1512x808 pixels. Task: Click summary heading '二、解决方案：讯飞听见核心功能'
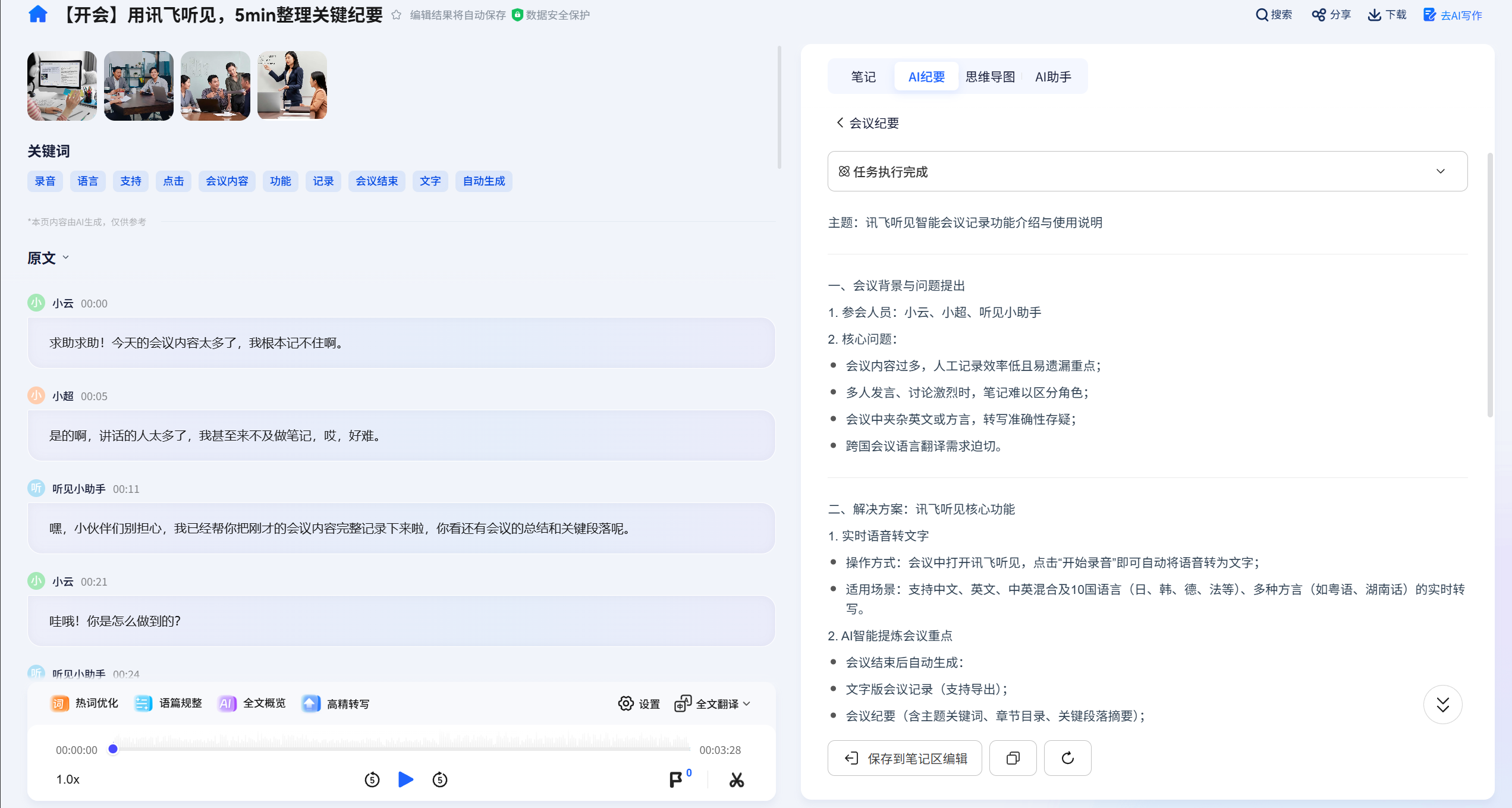pyautogui.click(x=922, y=509)
